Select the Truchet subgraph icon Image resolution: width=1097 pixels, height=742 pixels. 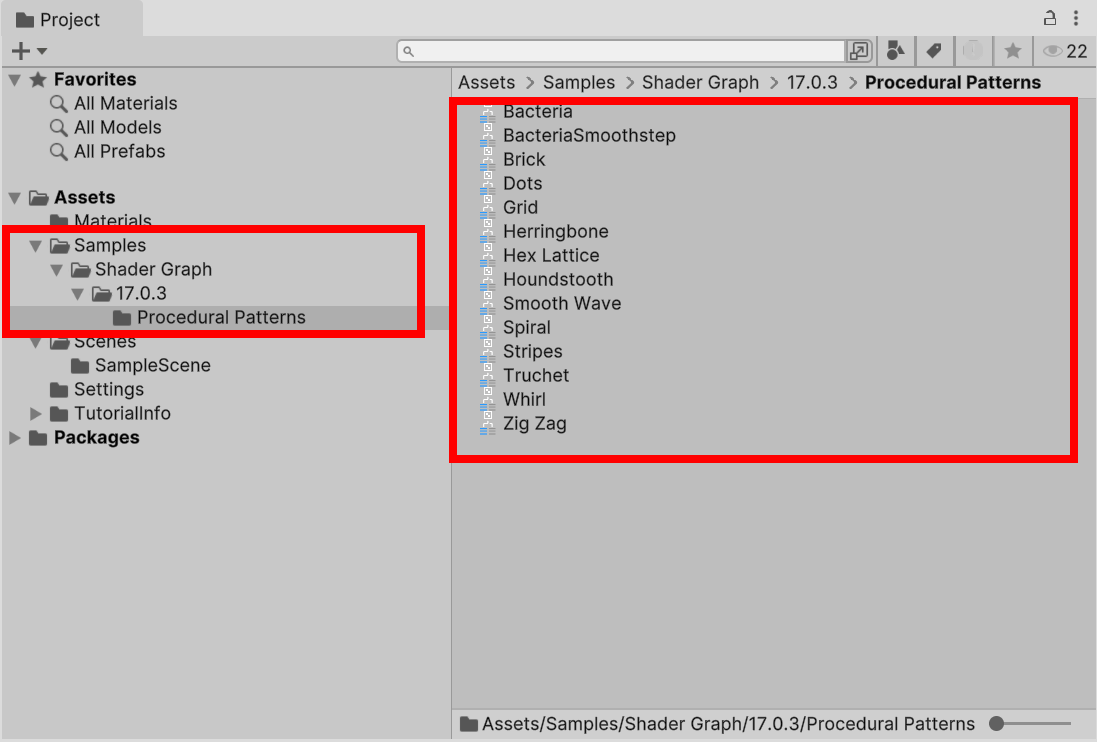click(488, 376)
